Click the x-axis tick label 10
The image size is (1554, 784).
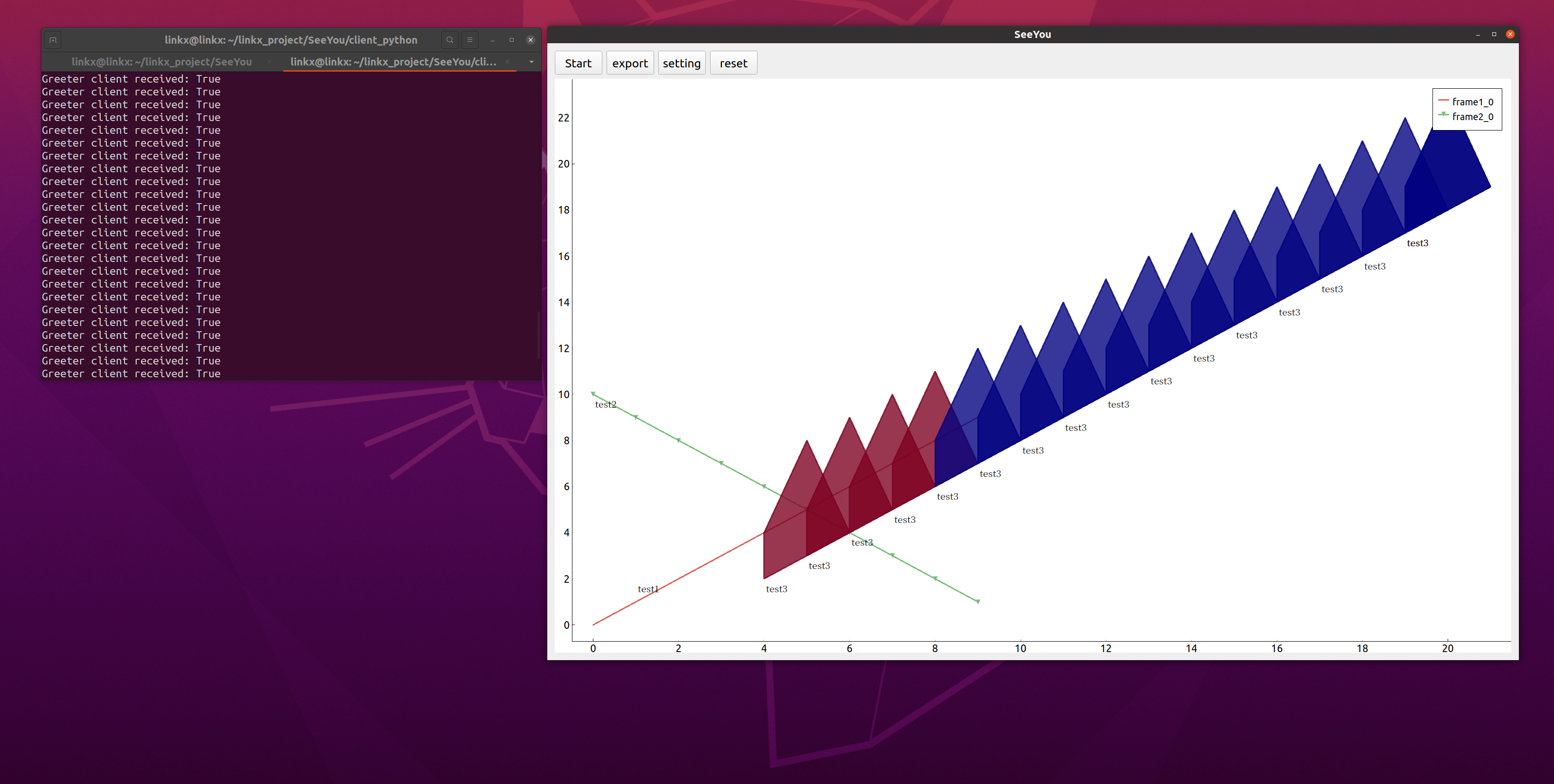tap(1020, 648)
